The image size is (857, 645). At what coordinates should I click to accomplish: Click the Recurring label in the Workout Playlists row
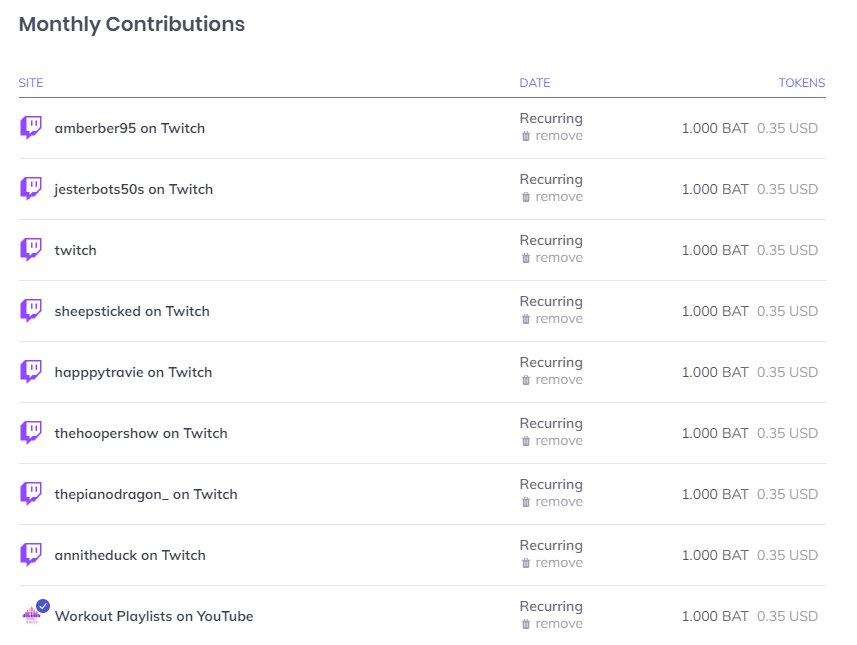[x=551, y=607]
